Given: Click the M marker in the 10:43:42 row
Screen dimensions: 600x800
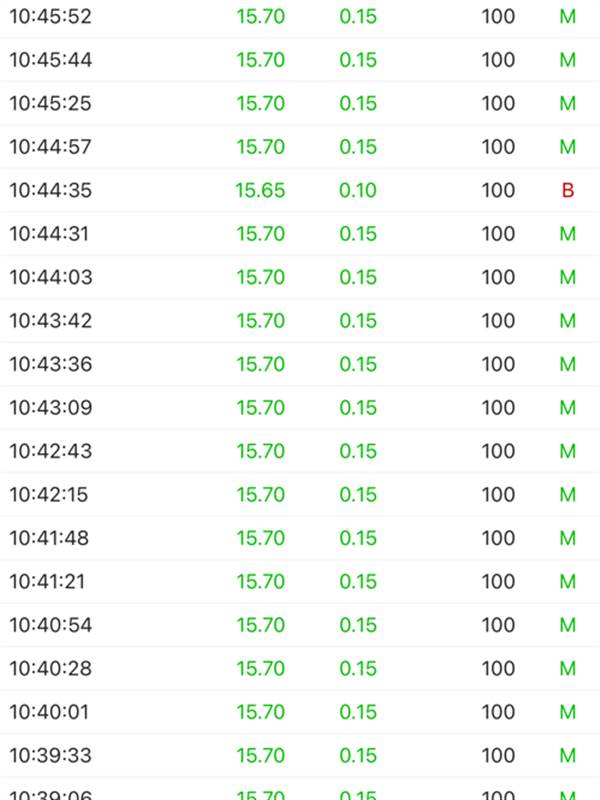Looking at the screenshot, I should [x=568, y=321].
